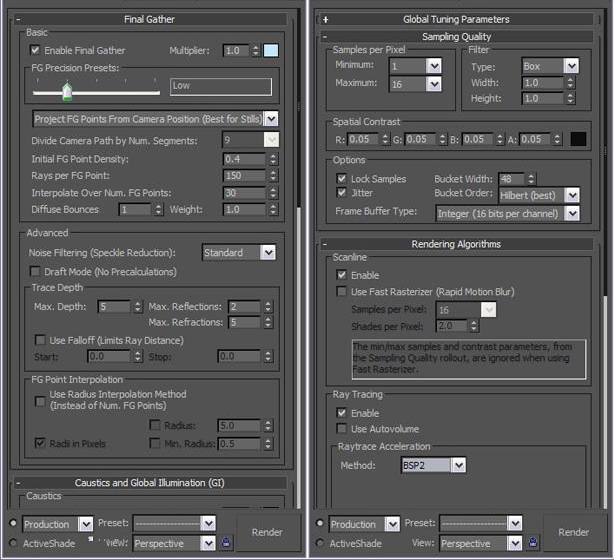Click Interpolate Over Num. FG Points field
Image resolution: width=614 pixels, height=560 pixels.
coord(246,193)
